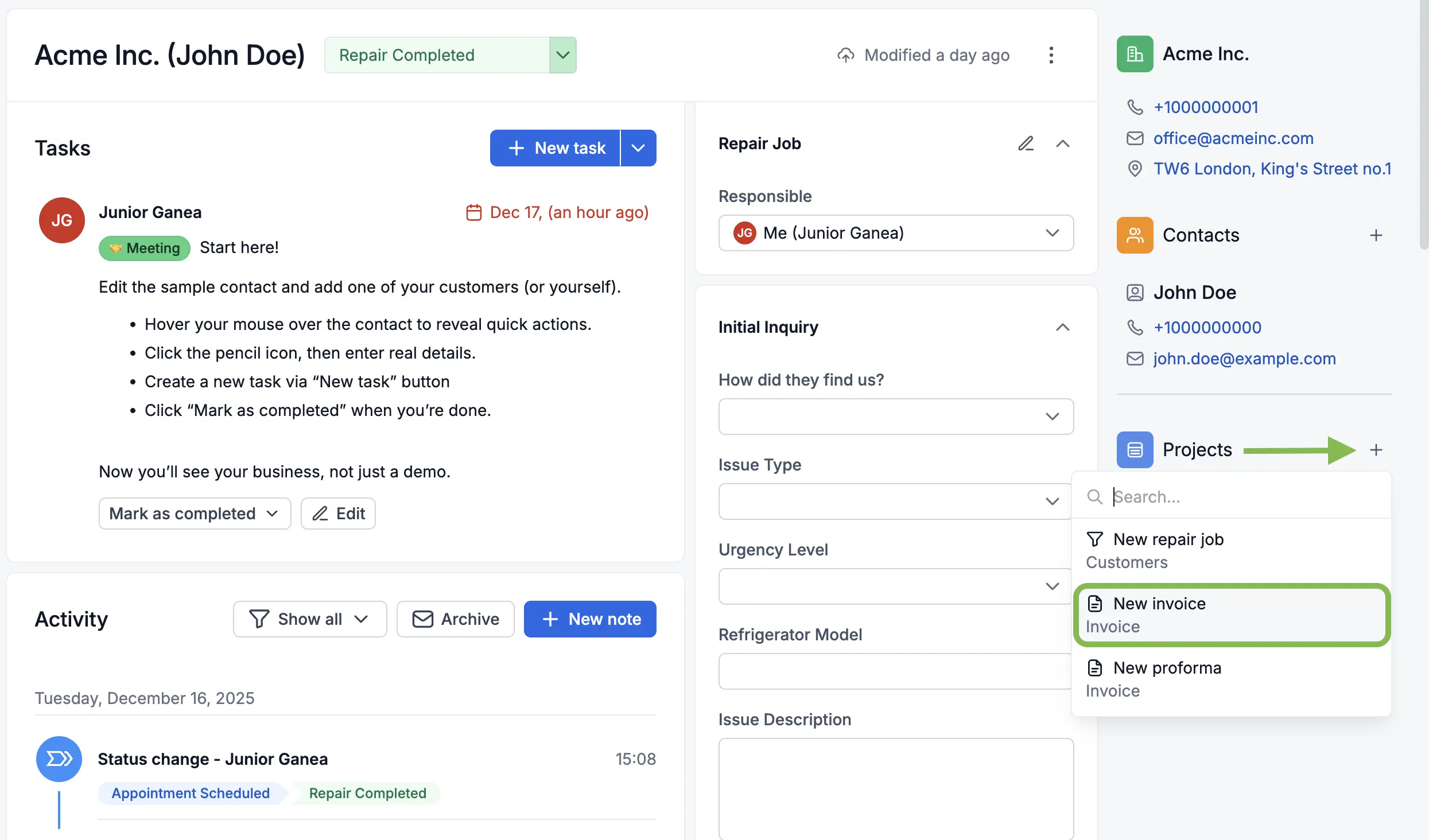Image resolution: width=1429 pixels, height=840 pixels.
Task: Click the Refrigerator Model input field
Action: pyautogui.click(x=895, y=671)
